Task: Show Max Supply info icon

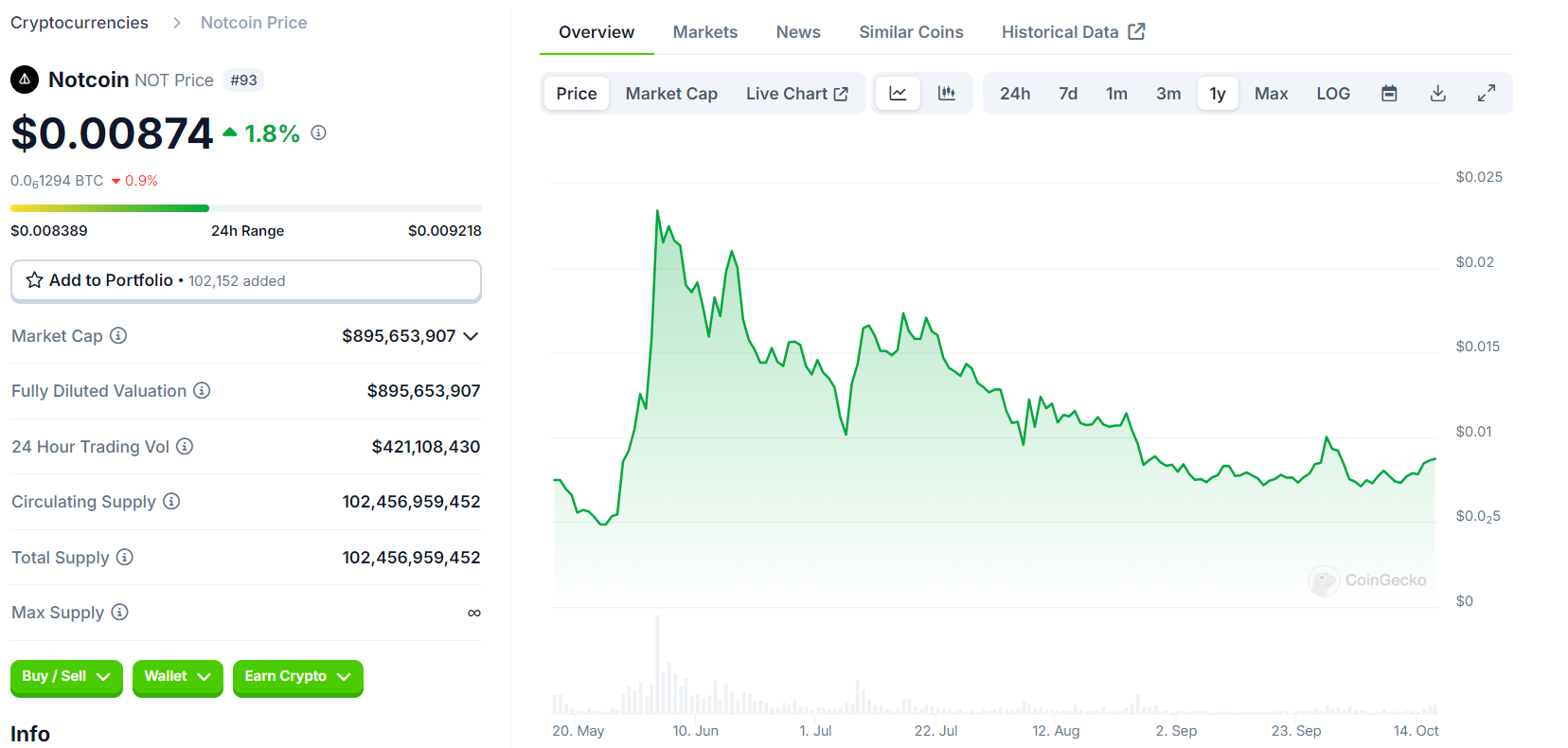Action: 119,612
